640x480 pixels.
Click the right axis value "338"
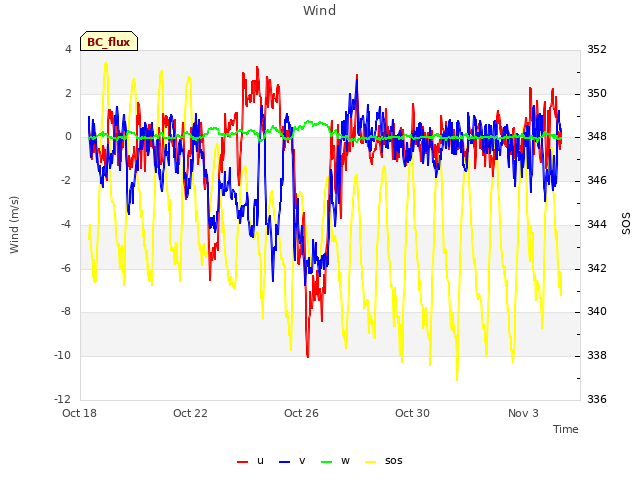597,356
